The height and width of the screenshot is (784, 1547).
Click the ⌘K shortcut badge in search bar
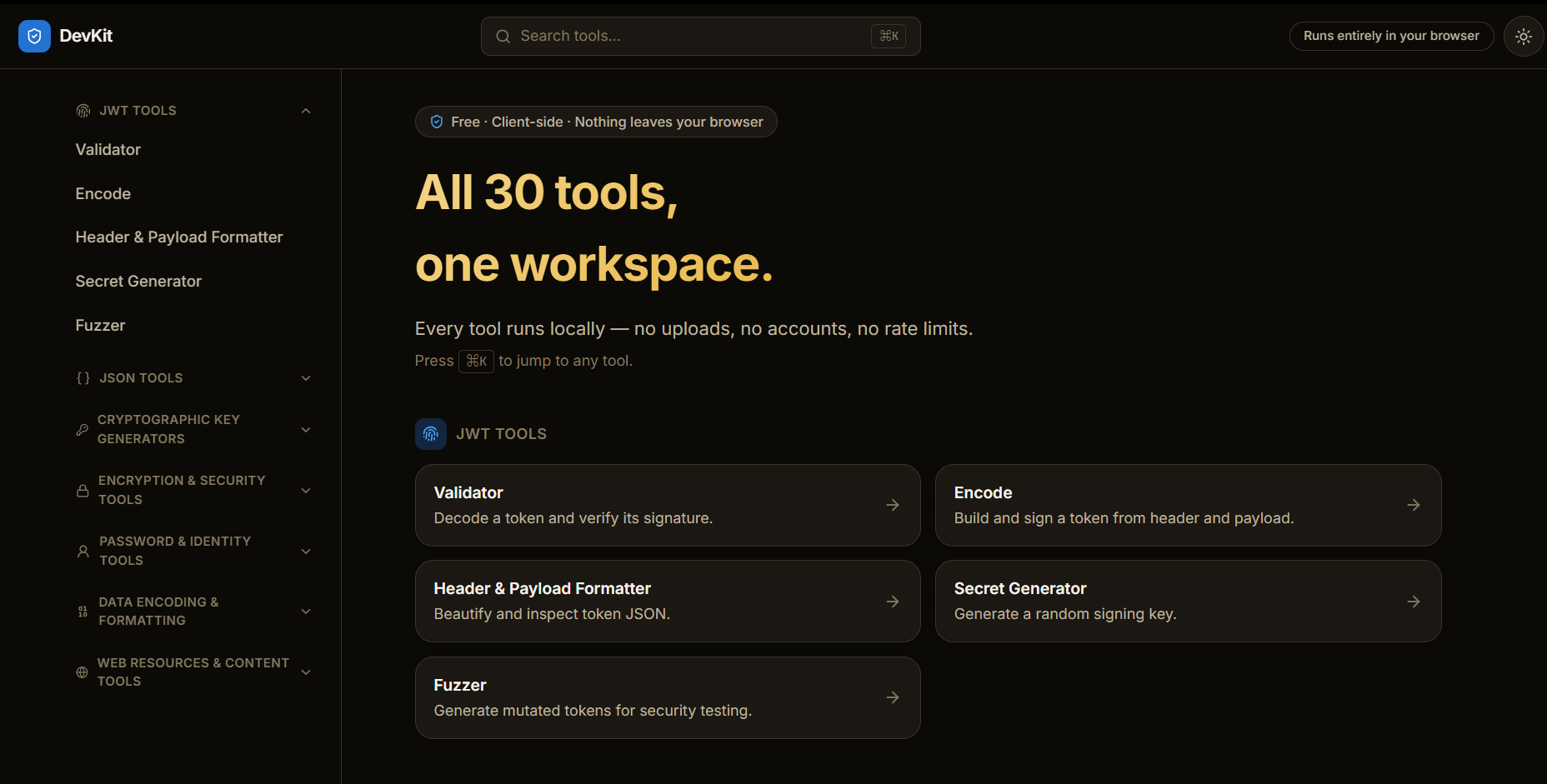coord(889,36)
